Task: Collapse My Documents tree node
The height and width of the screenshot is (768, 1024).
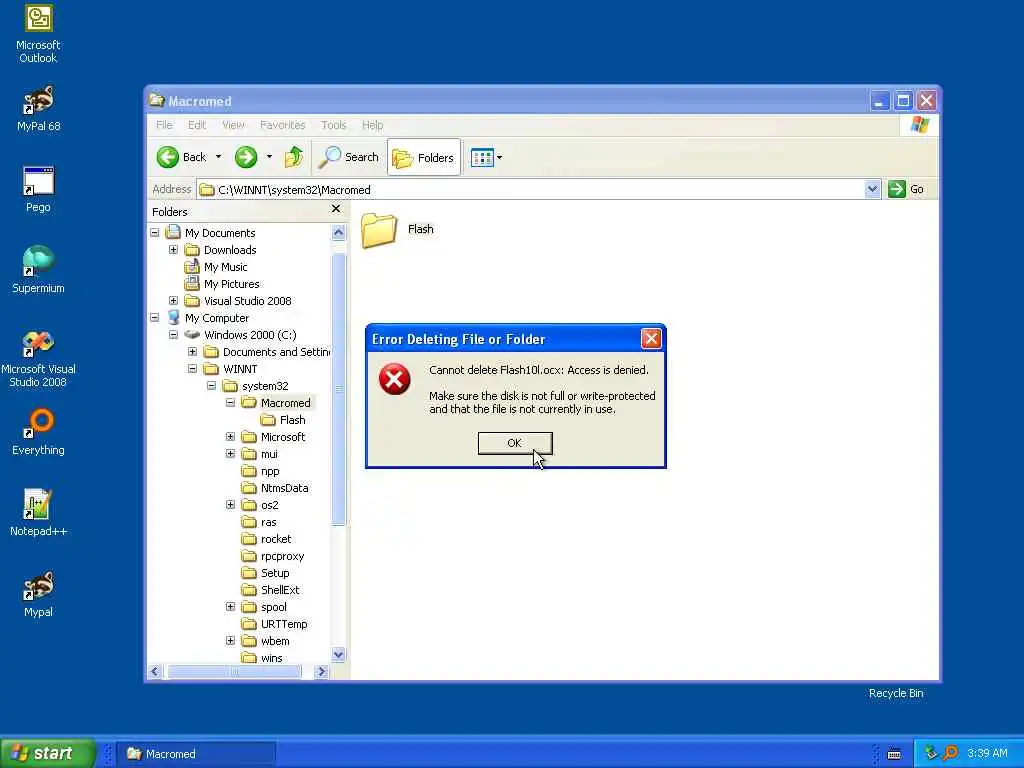Action: [155, 232]
